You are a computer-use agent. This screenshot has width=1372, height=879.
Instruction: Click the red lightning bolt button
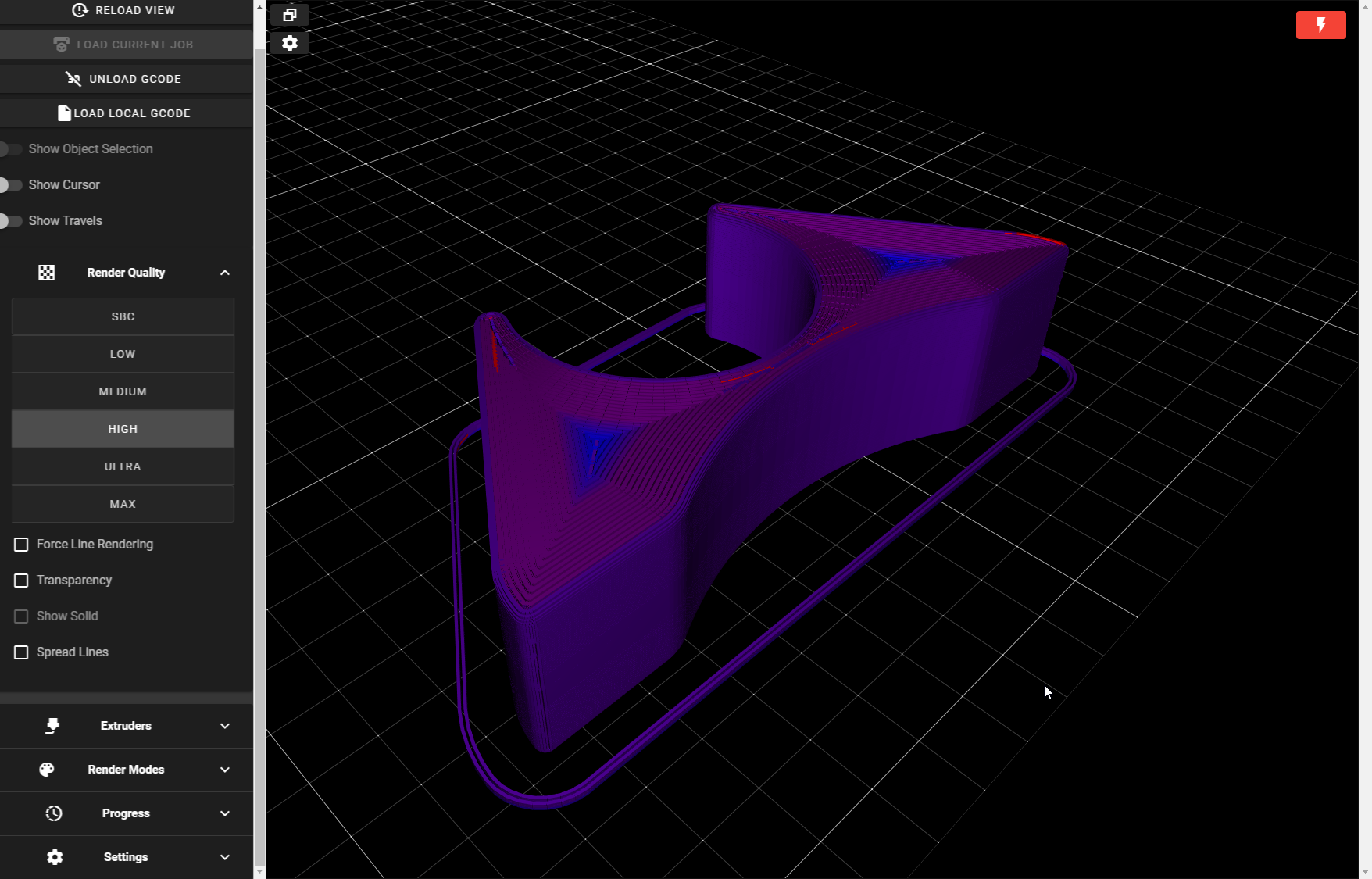[x=1320, y=25]
